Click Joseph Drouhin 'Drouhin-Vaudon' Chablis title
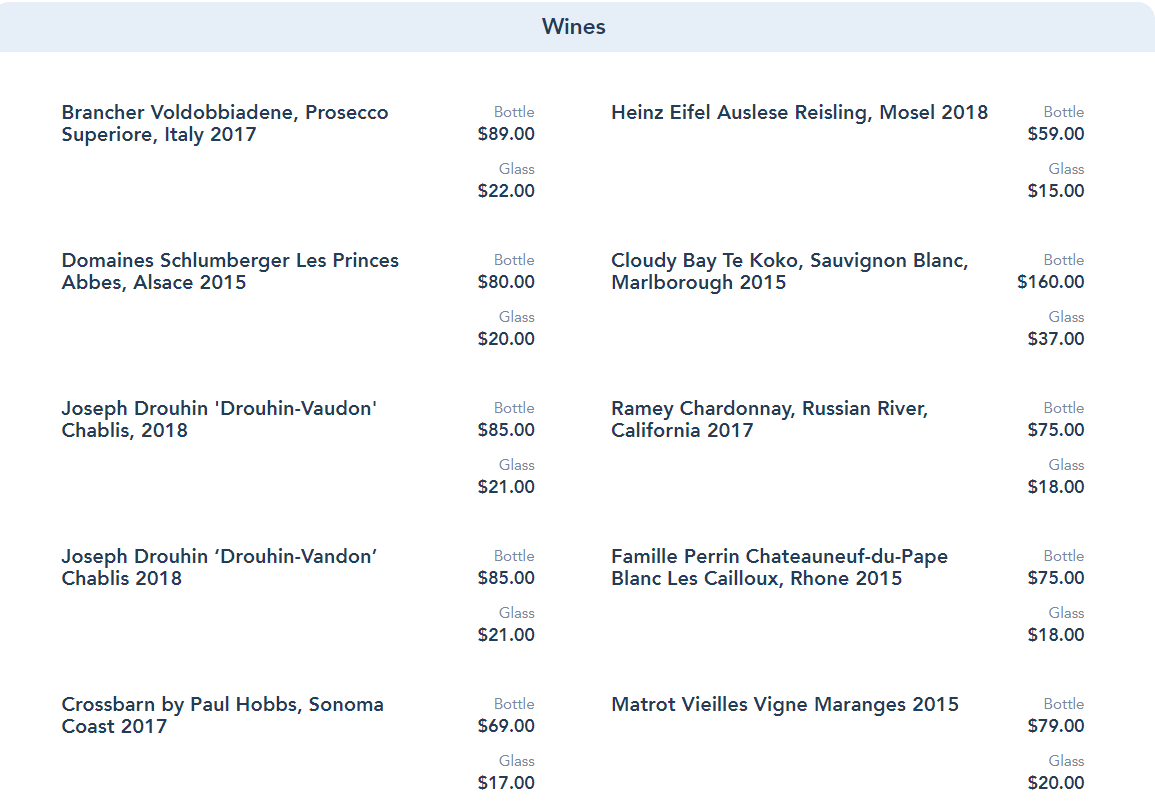Image resolution: width=1155 pixels, height=812 pixels. [219, 419]
